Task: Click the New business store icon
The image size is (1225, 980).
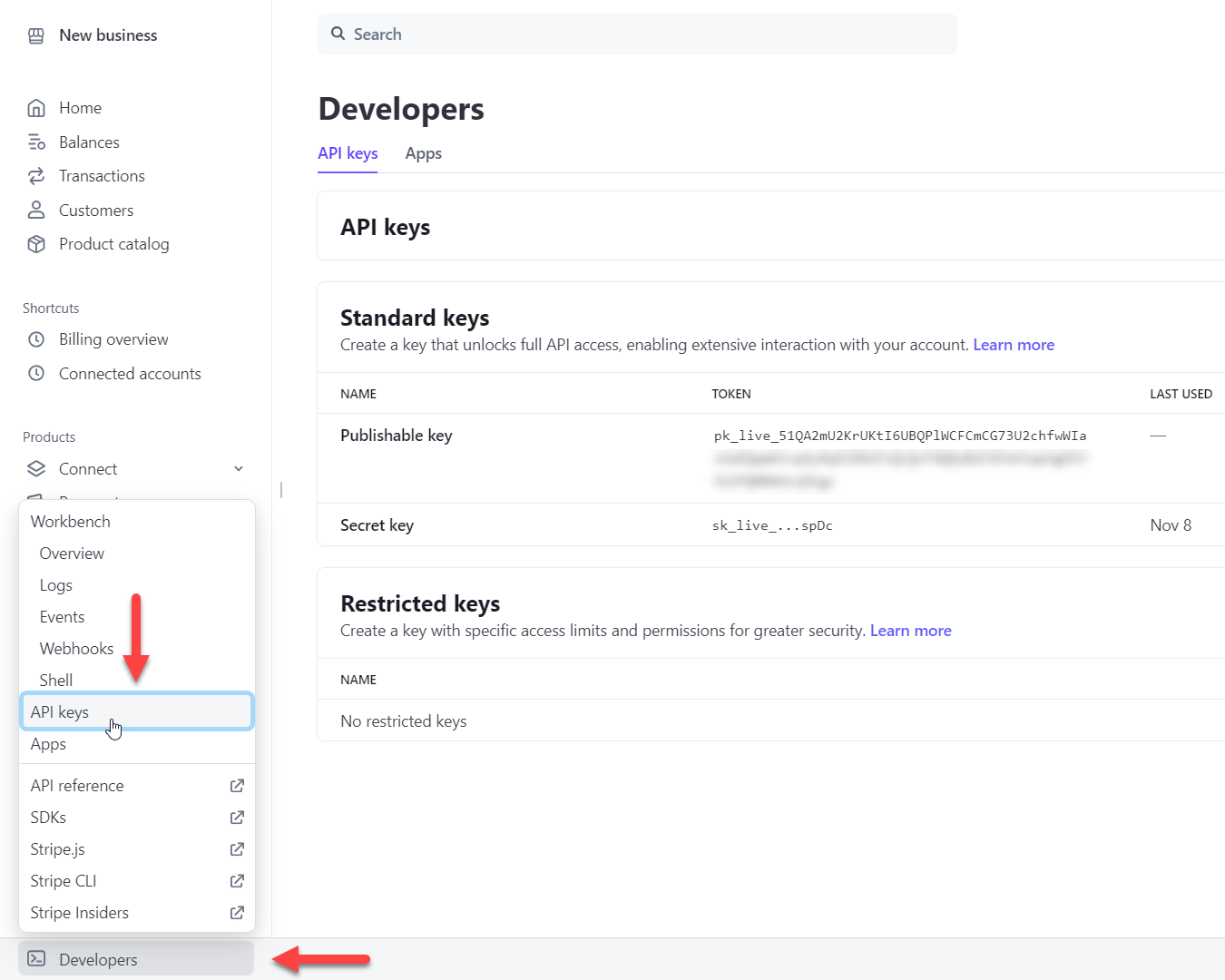Action: coord(36,35)
